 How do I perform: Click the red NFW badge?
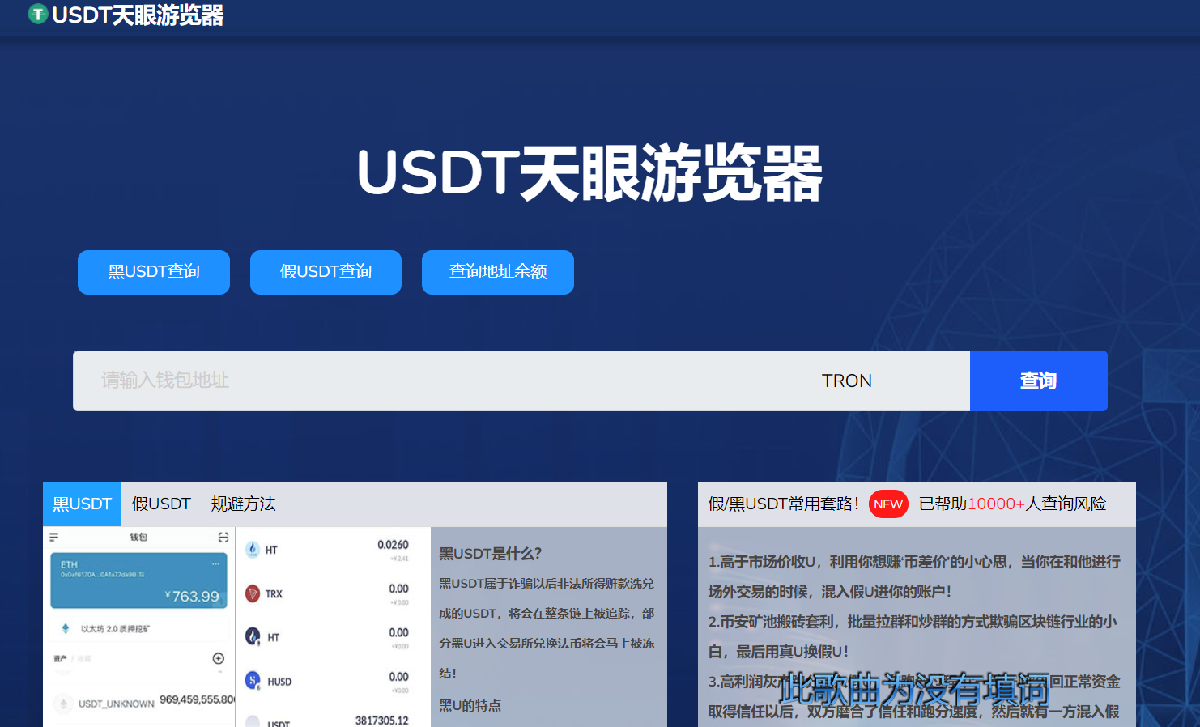[x=888, y=504]
